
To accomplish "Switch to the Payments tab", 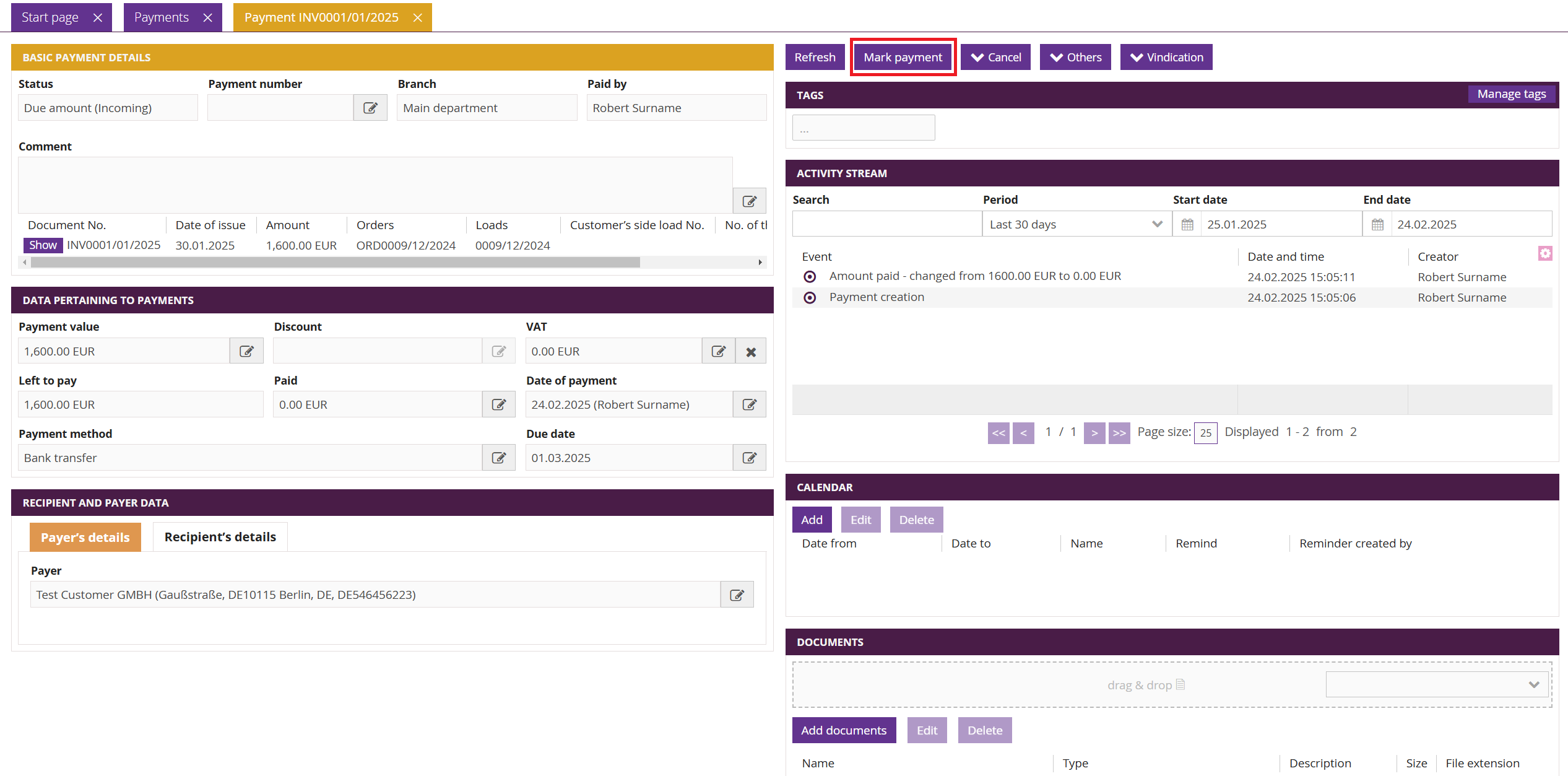I will pyautogui.click(x=162, y=17).
